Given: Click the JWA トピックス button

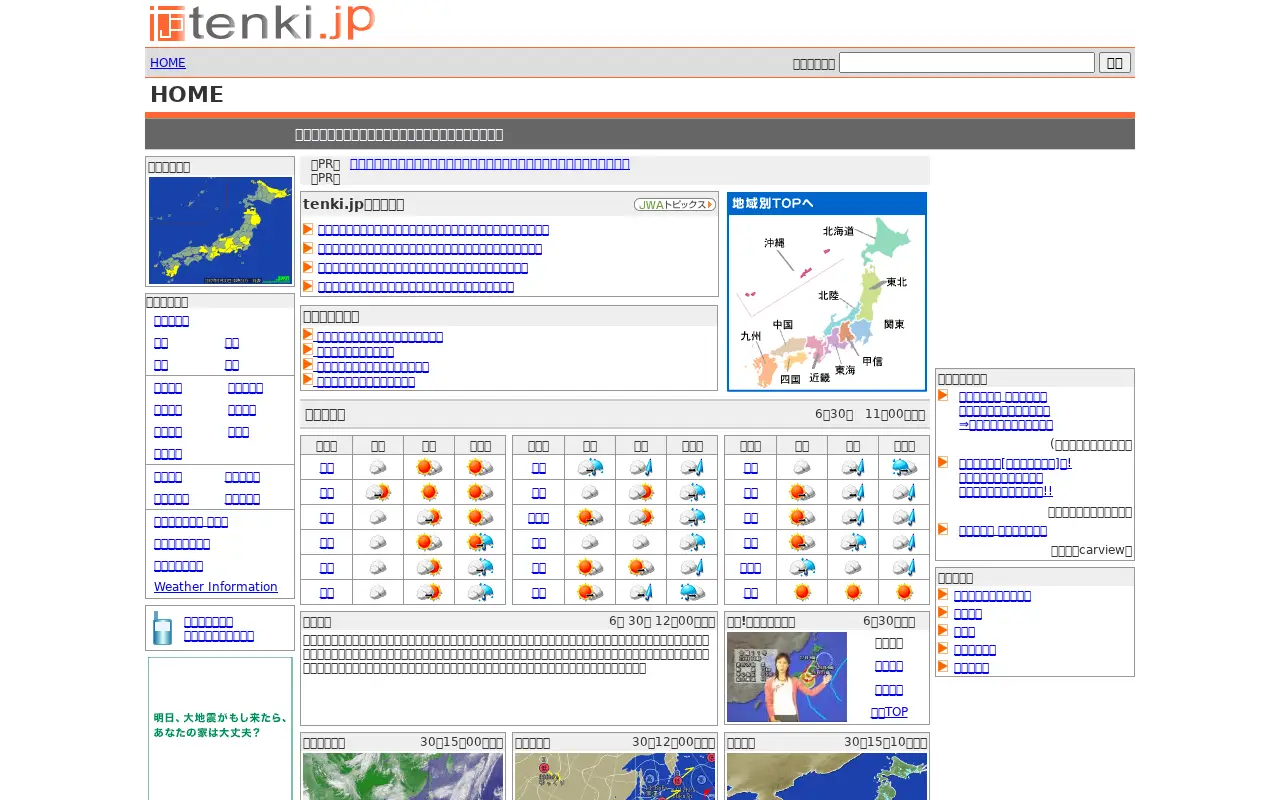Looking at the screenshot, I should coord(675,204).
